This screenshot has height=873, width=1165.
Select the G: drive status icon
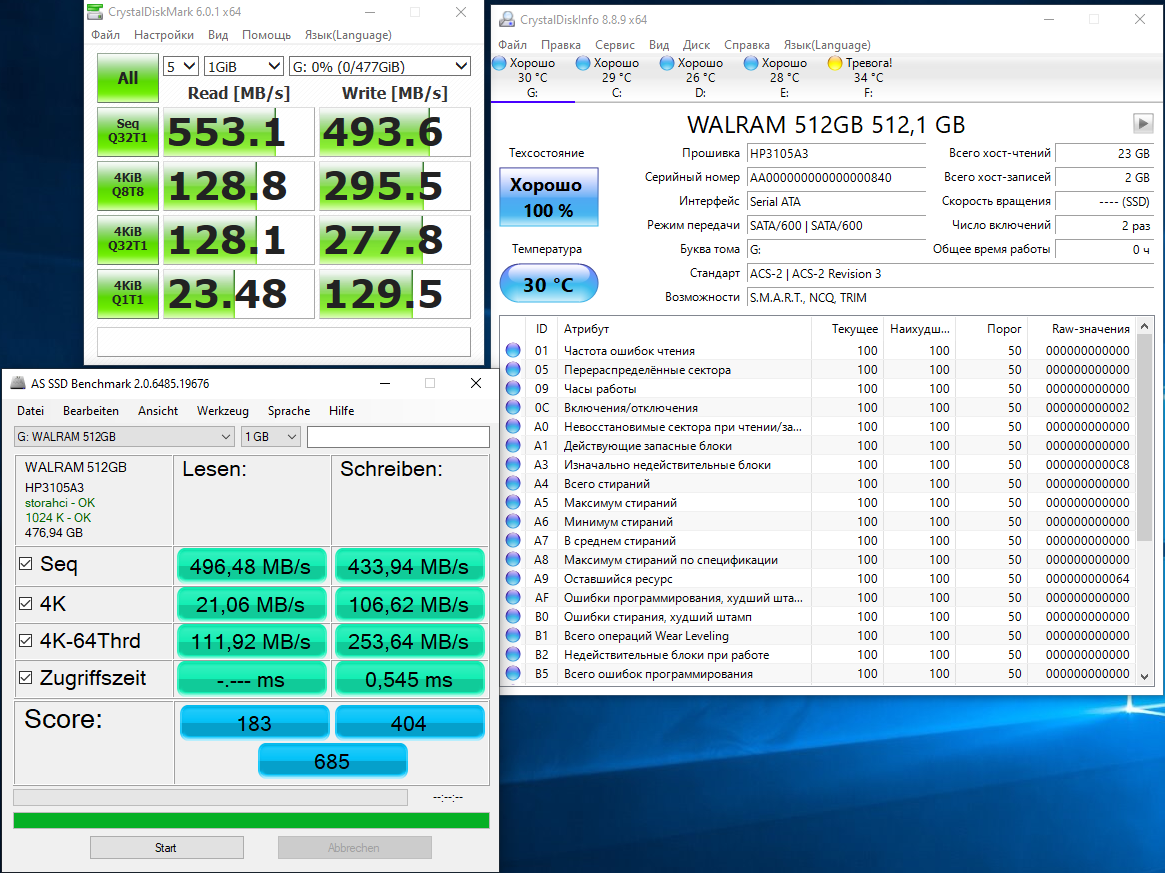point(500,63)
